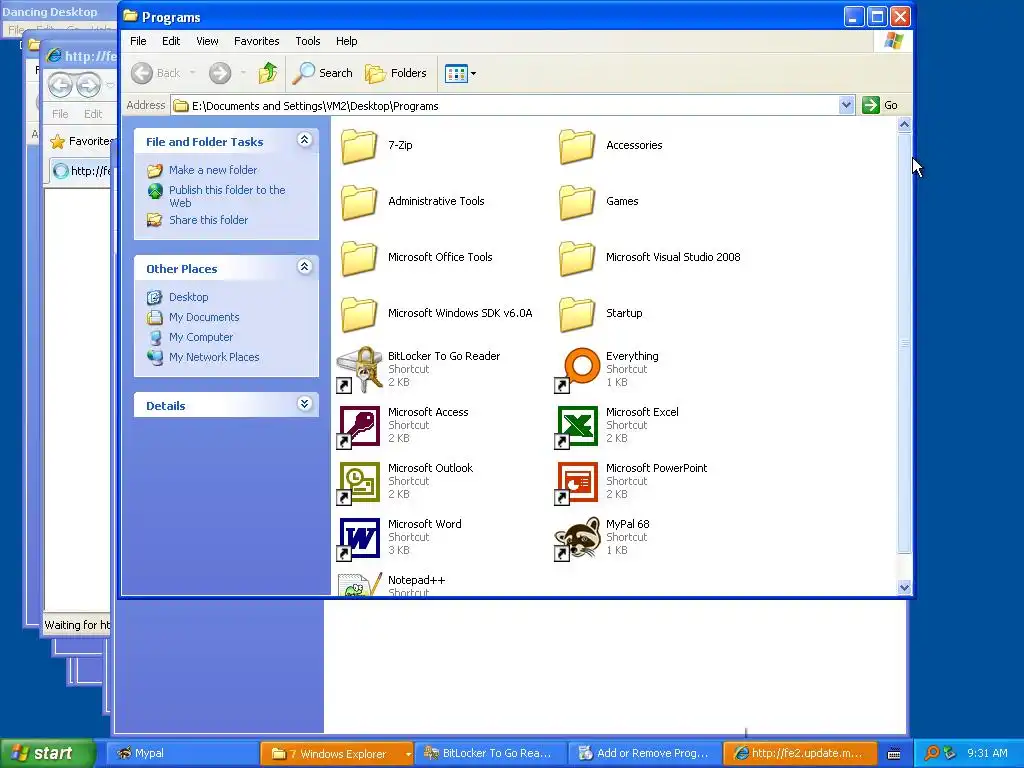Click the vertical scrollbar thumb in file list
Viewport: 1024px width, 768px height.
click(x=904, y=342)
